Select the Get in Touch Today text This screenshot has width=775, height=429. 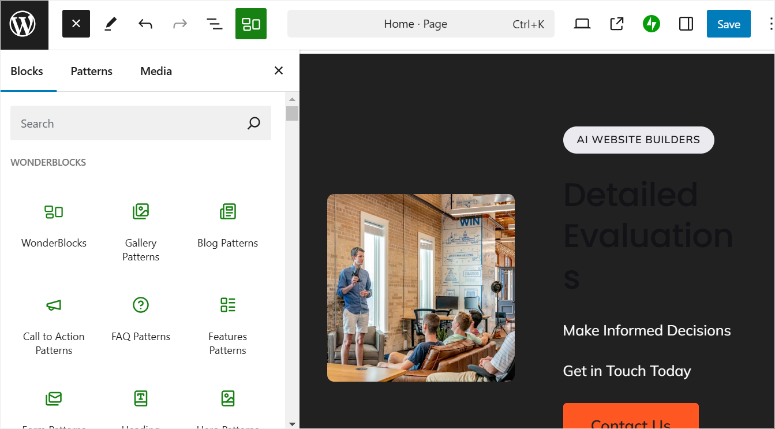pos(627,371)
